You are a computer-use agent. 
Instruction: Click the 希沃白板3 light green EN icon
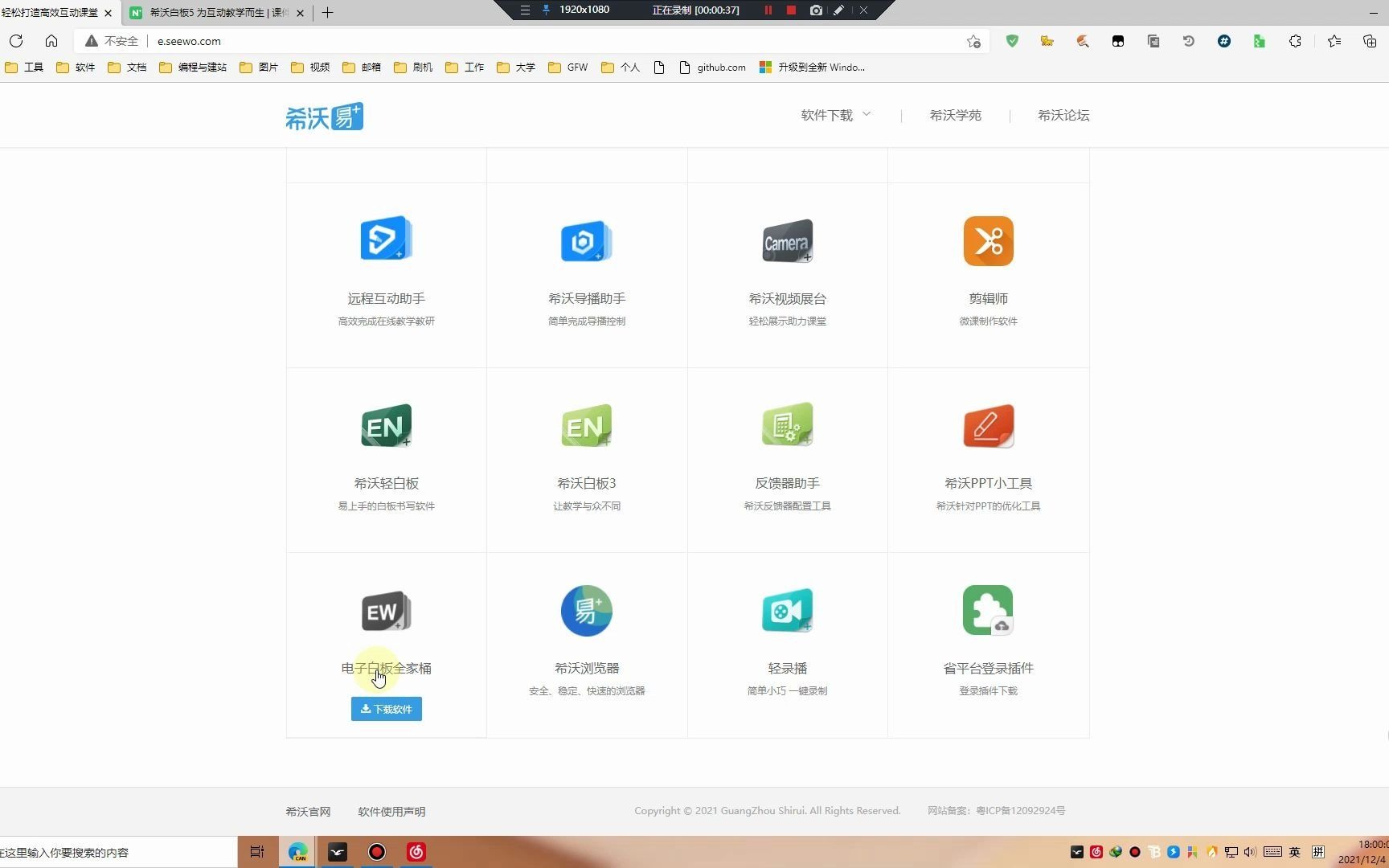[586, 426]
